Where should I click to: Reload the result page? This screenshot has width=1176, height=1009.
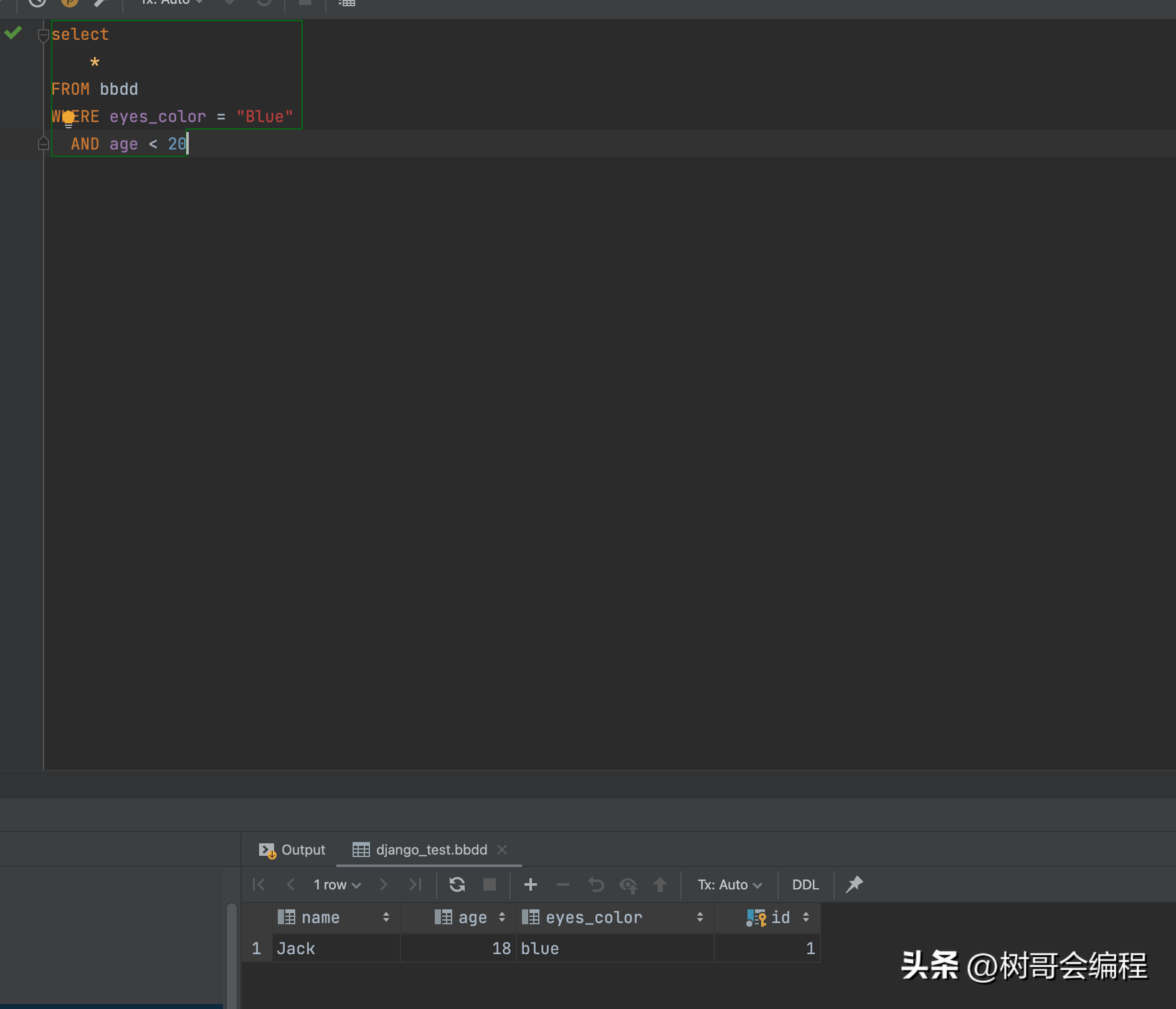(x=457, y=884)
